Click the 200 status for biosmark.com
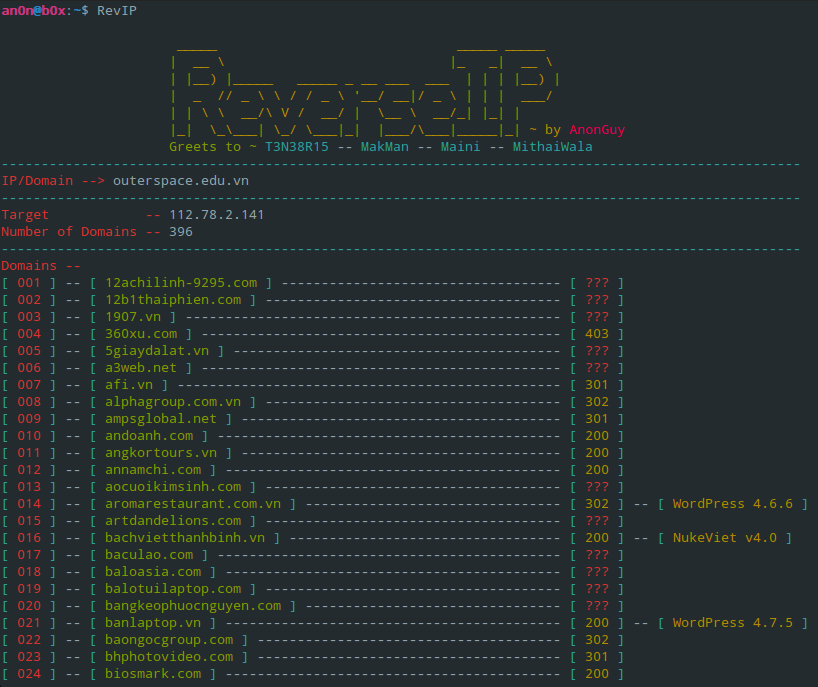The height and width of the screenshot is (687, 818). click(x=597, y=674)
